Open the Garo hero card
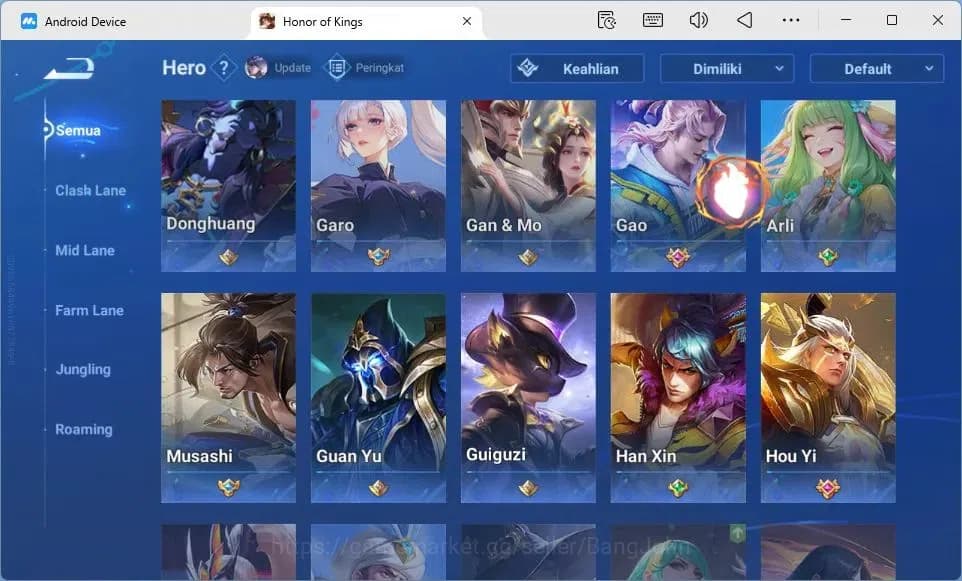Viewport: 962px width, 581px height. pyautogui.click(x=379, y=185)
